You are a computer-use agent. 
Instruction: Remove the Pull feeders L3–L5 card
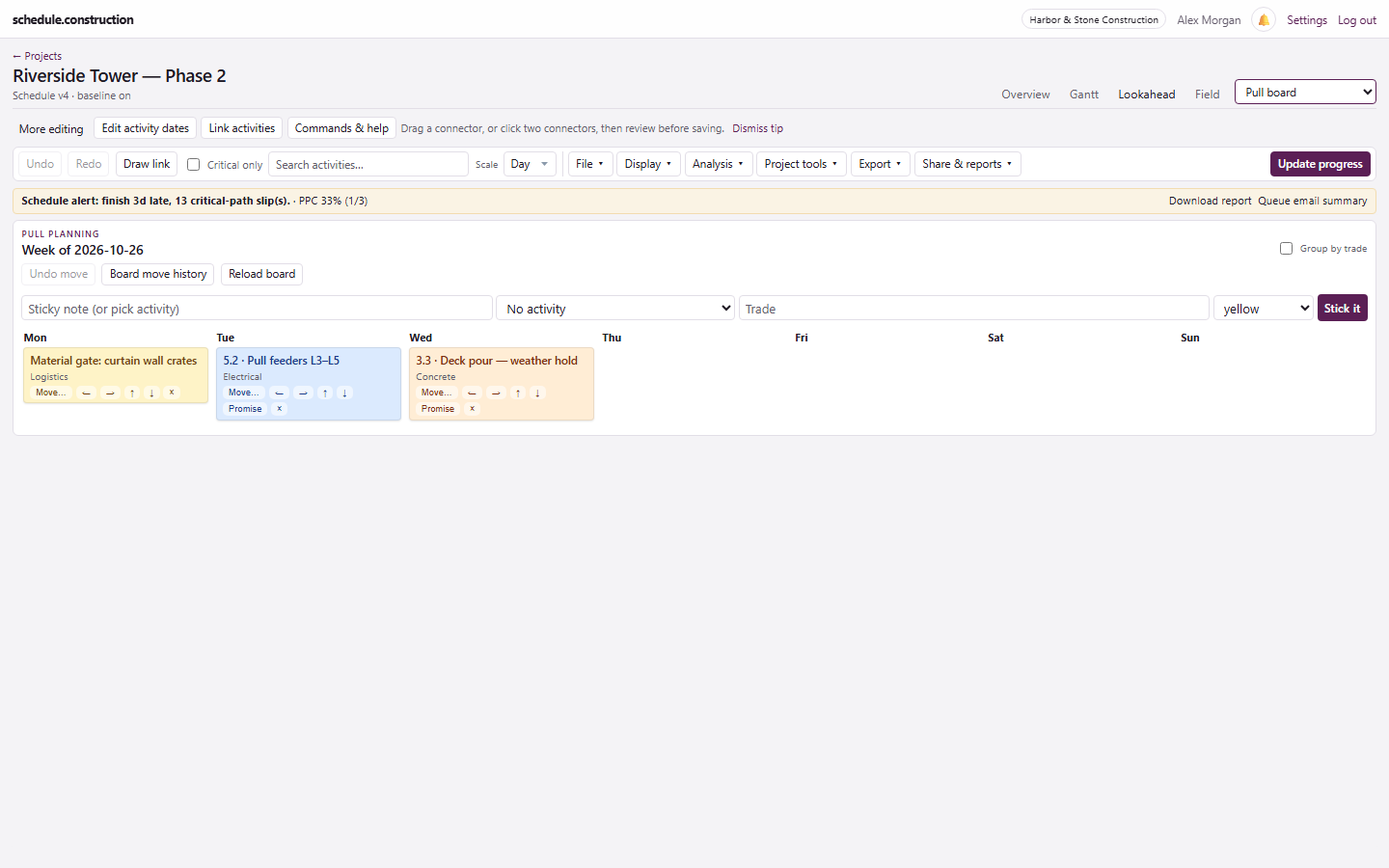tap(280, 409)
